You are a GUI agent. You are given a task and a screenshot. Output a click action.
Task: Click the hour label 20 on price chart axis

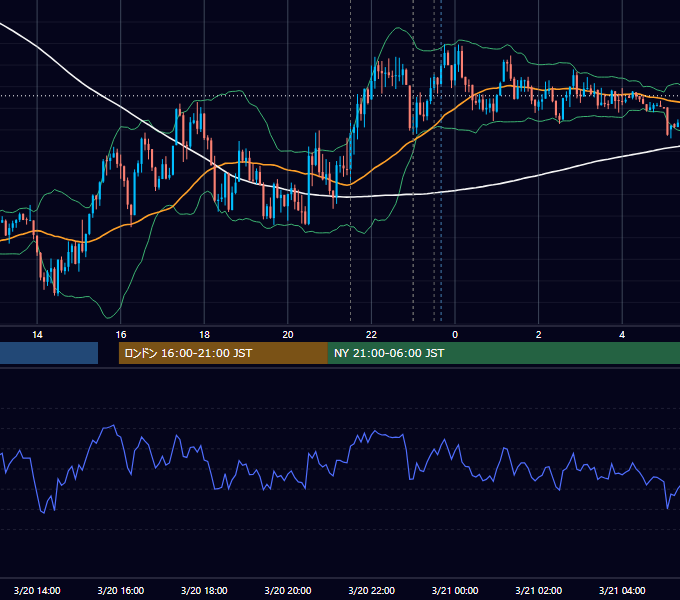point(288,335)
